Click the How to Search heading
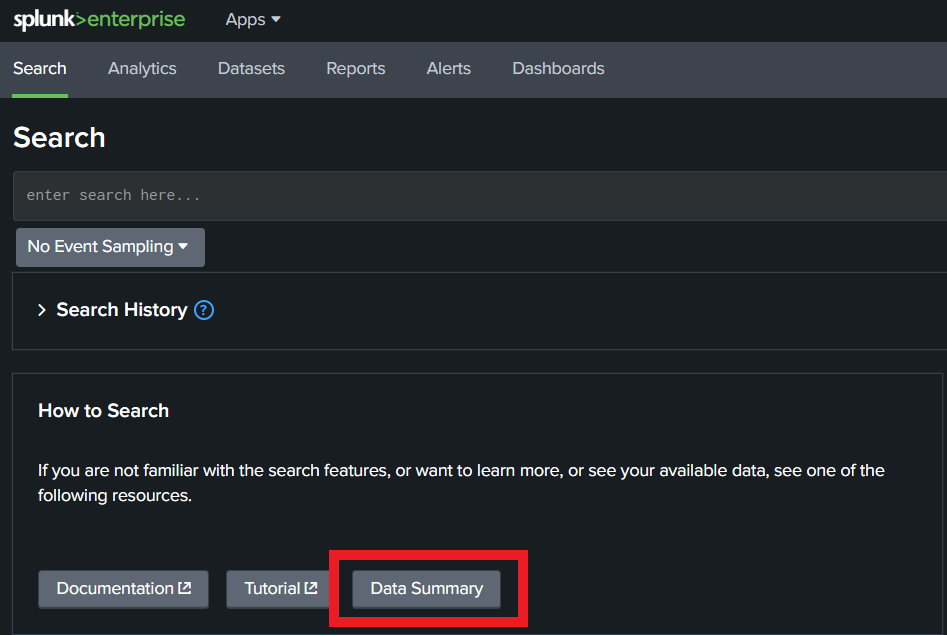 tap(103, 411)
